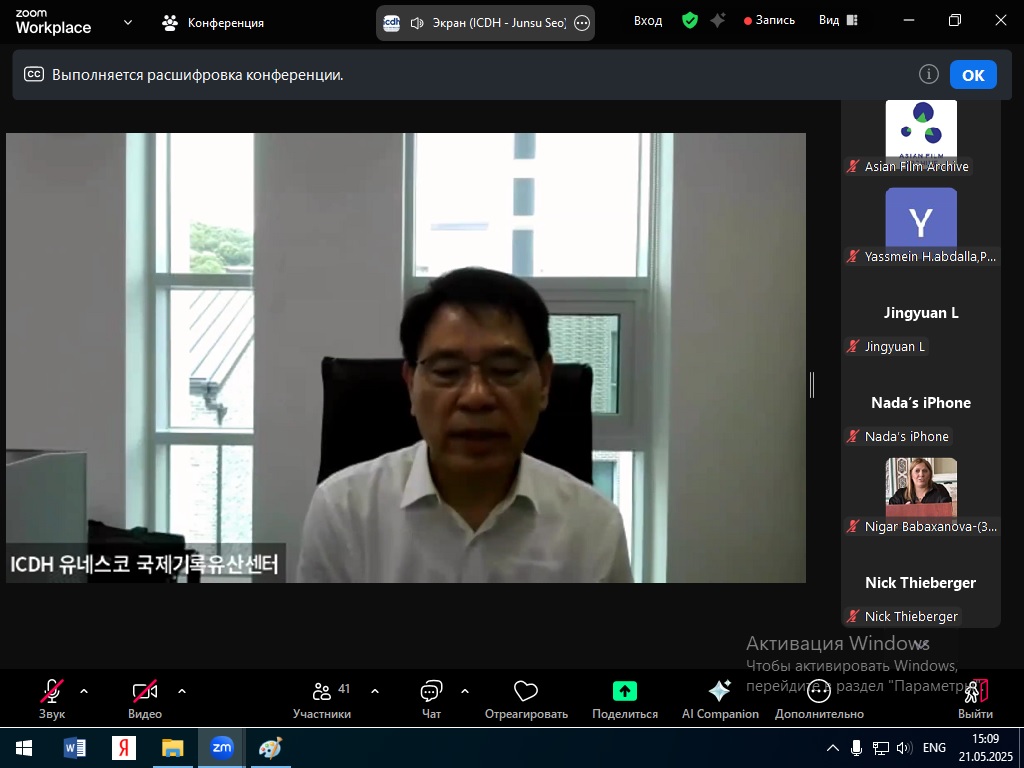Screen dimensions: 1024x768
Task: Expand video options arrow next to Видео
Action: click(182, 691)
